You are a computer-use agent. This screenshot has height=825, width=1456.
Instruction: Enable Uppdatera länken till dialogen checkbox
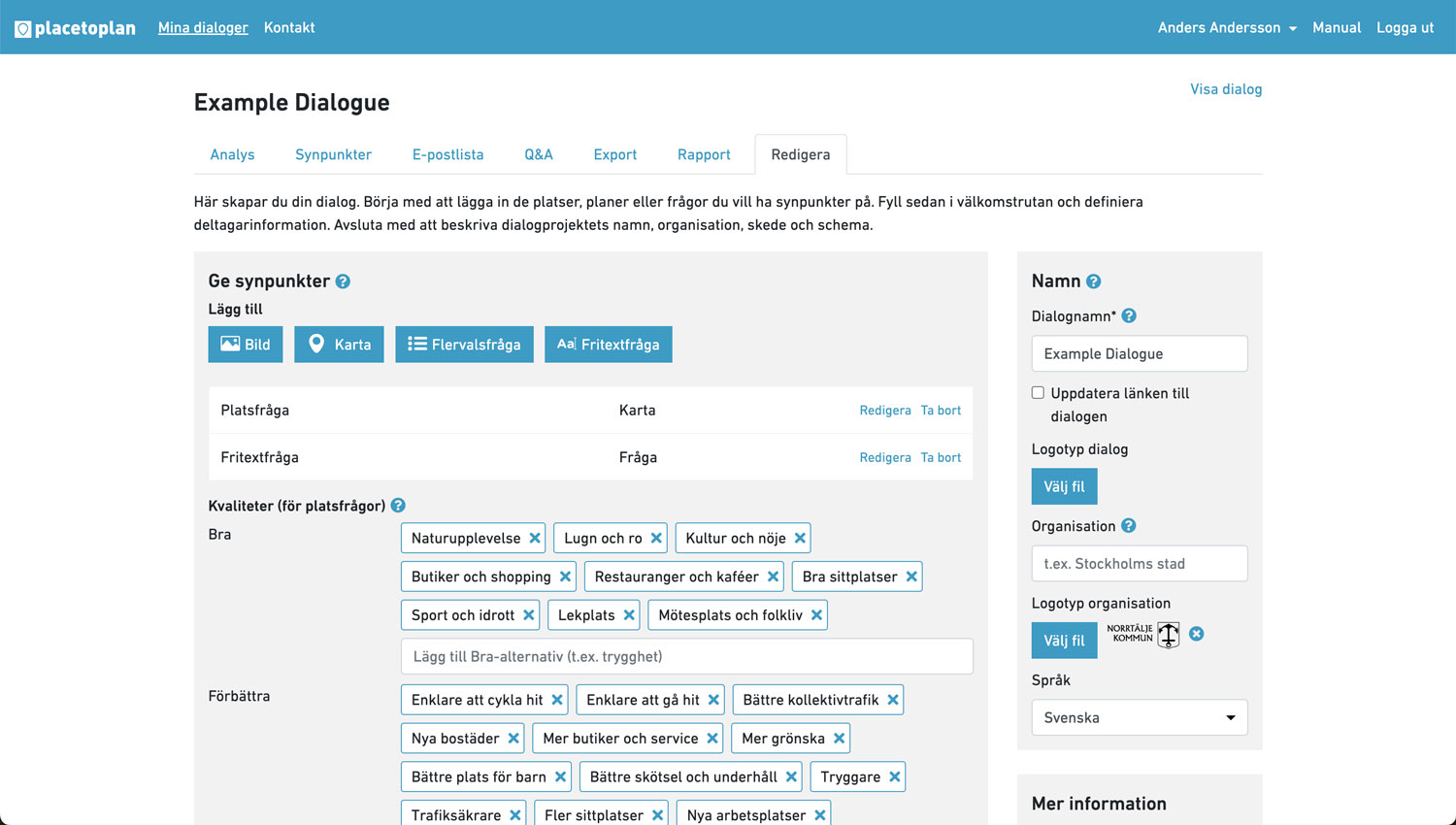pyautogui.click(x=1038, y=393)
